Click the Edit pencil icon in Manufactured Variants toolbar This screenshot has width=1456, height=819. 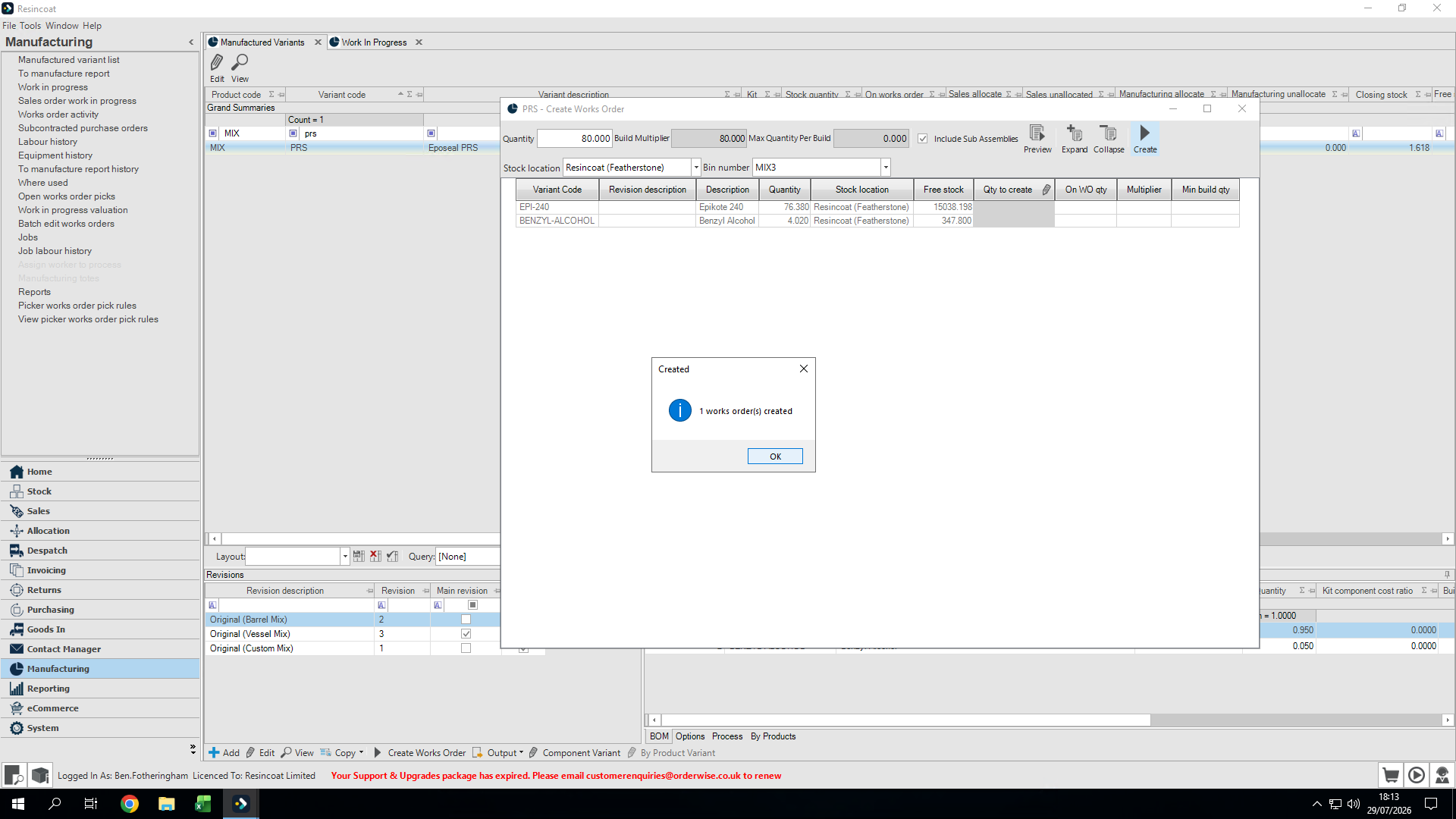[217, 67]
